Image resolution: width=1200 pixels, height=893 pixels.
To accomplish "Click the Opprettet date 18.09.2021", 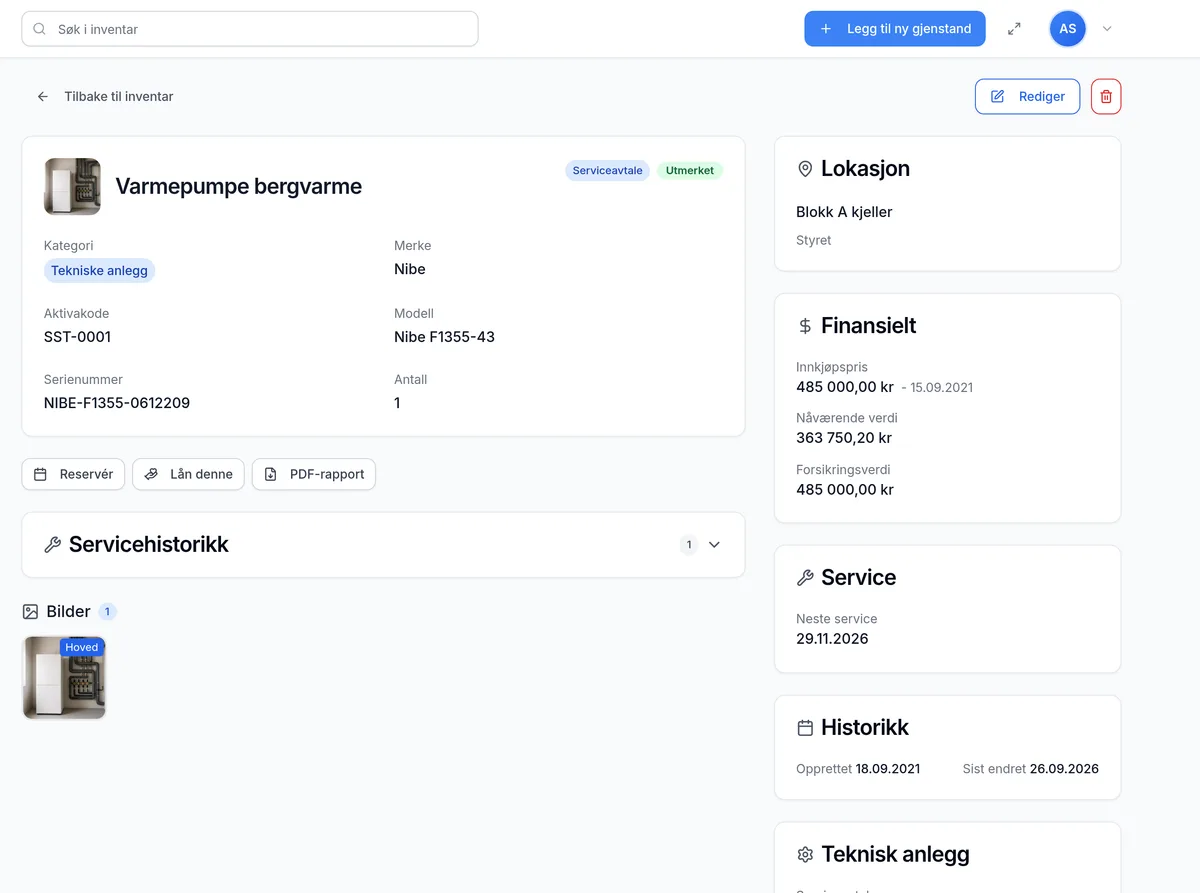I will click(888, 769).
